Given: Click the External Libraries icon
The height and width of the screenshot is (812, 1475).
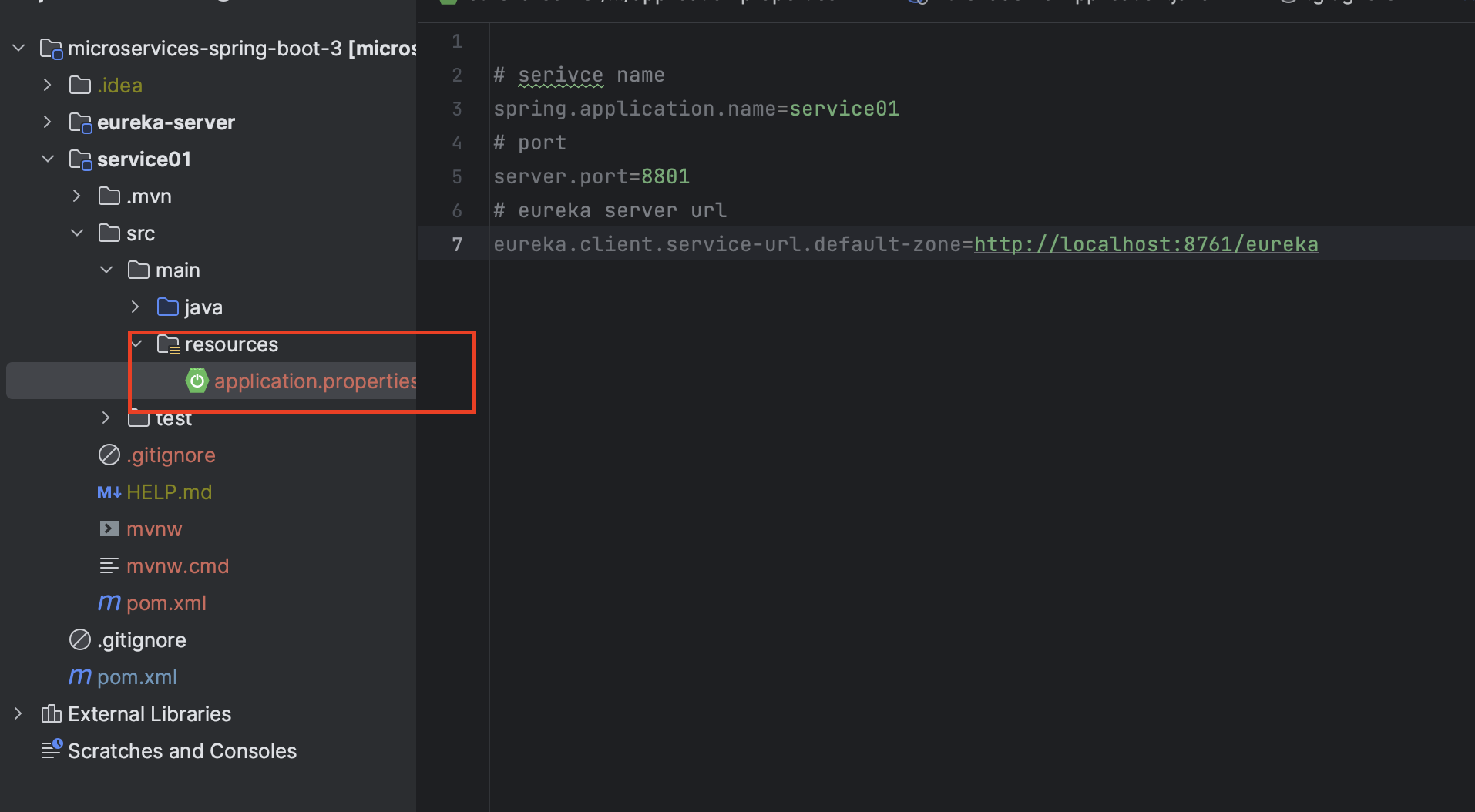Looking at the screenshot, I should click(51, 713).
